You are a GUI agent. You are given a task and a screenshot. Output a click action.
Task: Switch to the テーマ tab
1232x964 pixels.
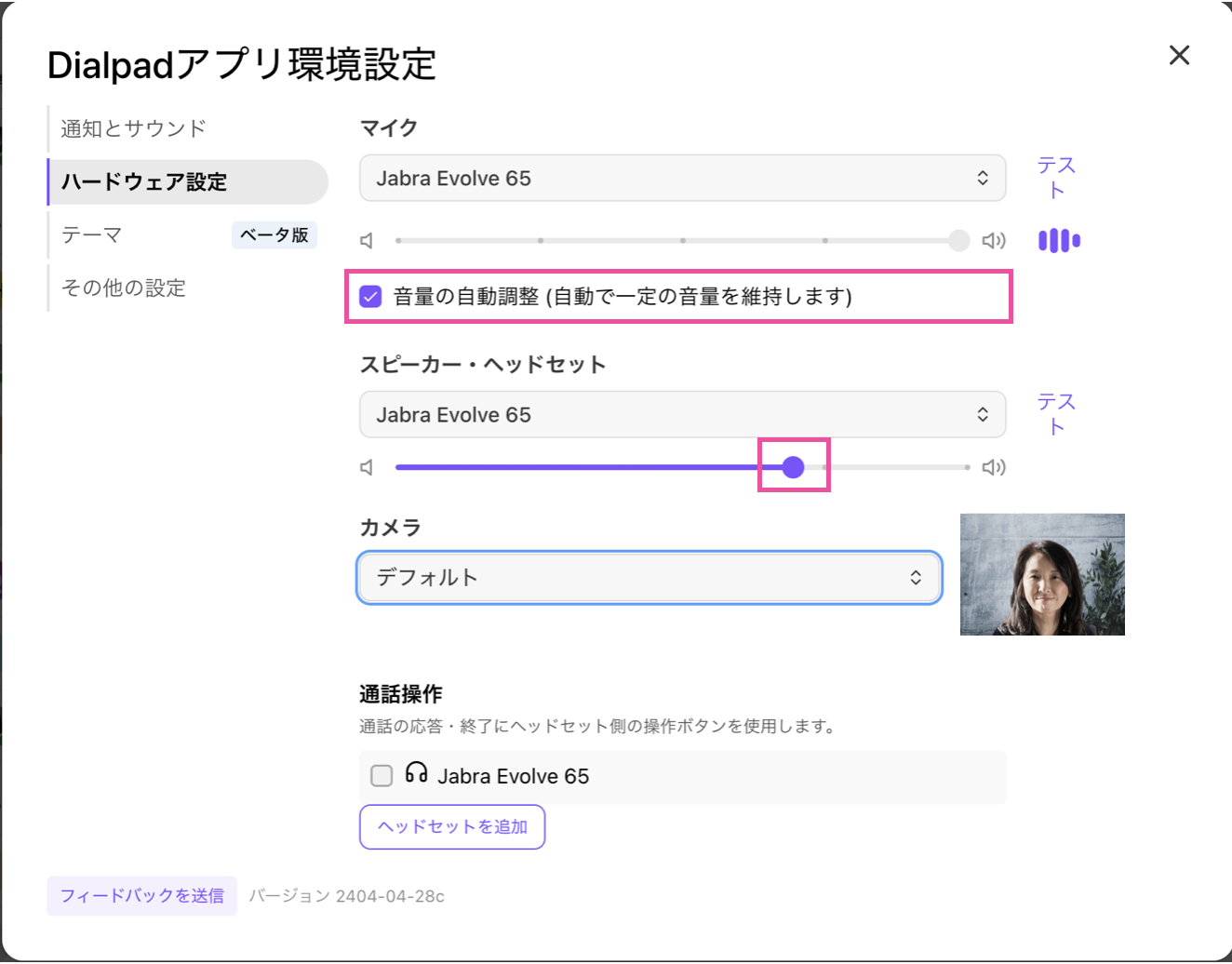click(x=92, y=234)
